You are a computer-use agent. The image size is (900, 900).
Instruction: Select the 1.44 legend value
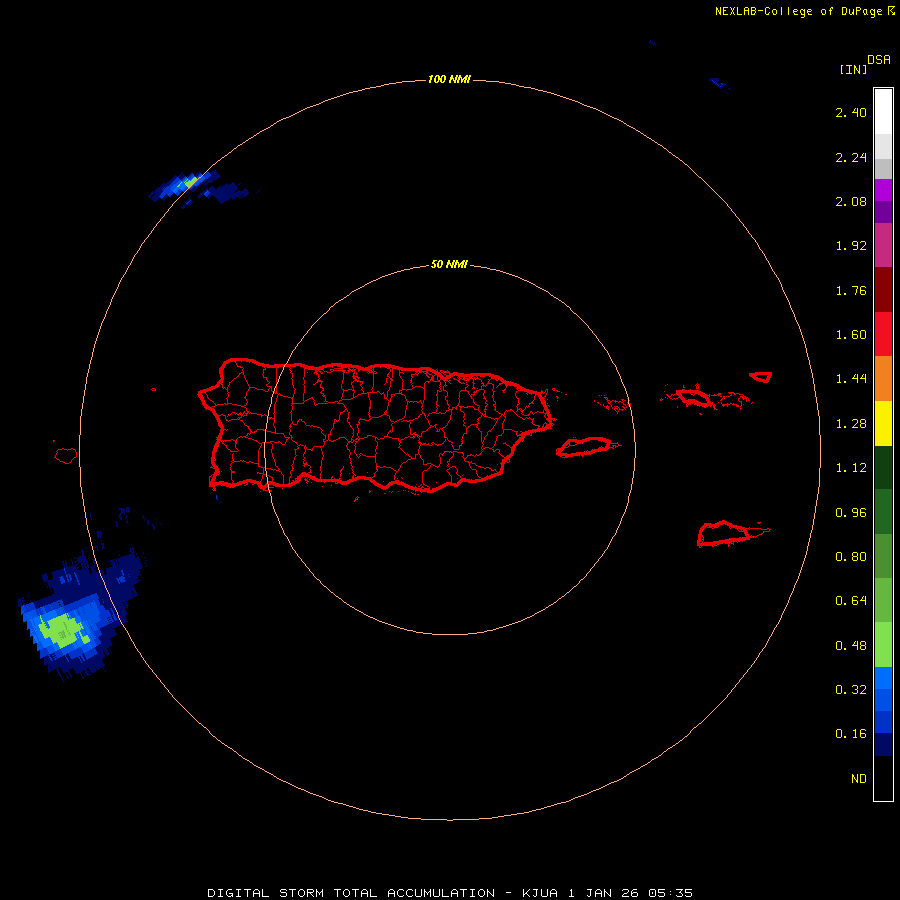click(851, 379)
